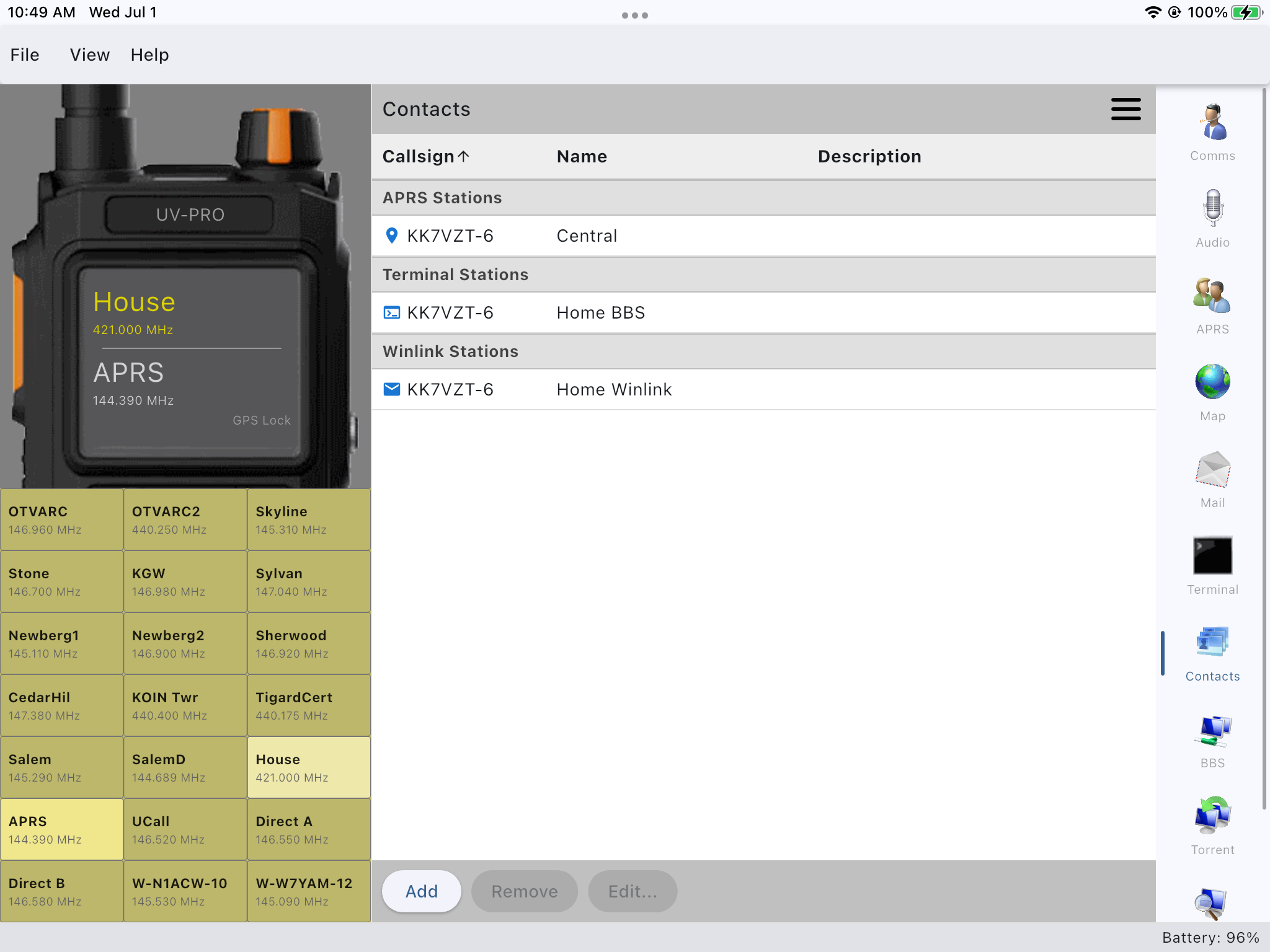Select Skyline 145.310 MHz channel
Image resolution: width=1270 pixels, height=952 pixels.
coord(309,519)
